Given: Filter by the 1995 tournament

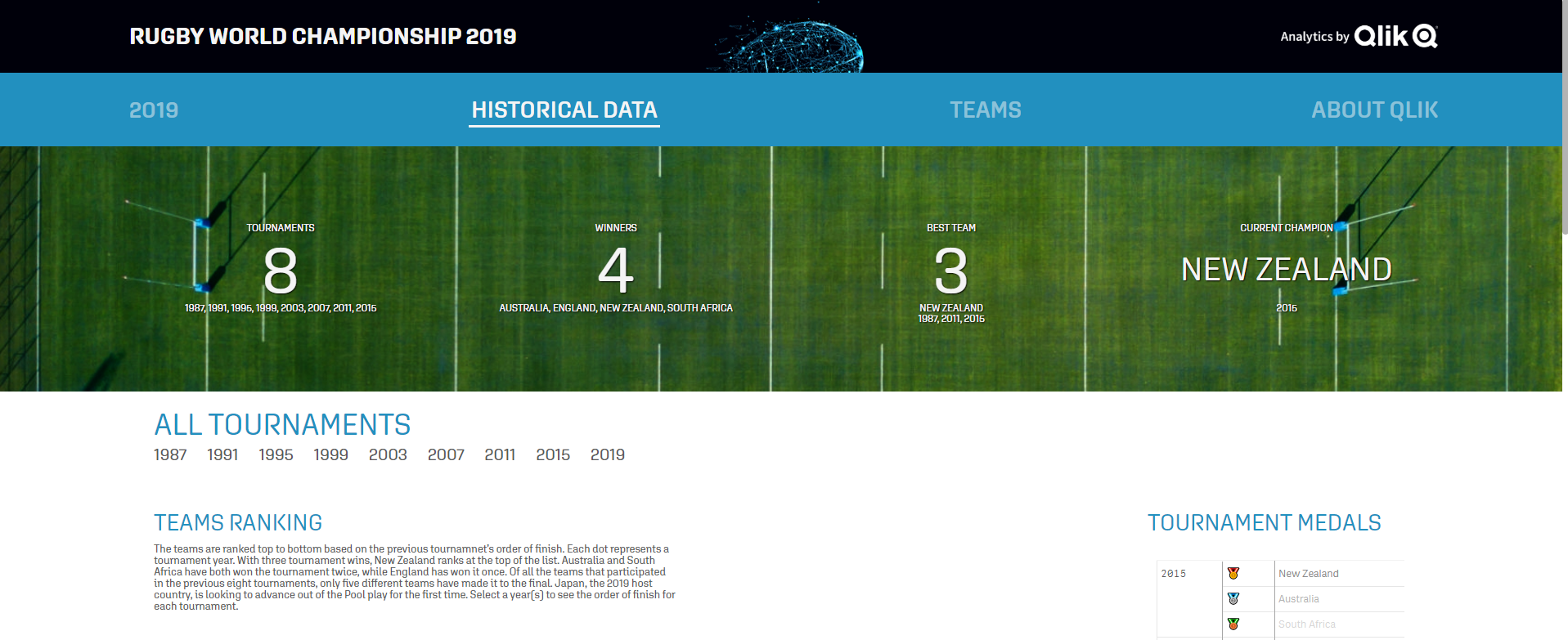Looking at the screenshot, I should (276, 455).
